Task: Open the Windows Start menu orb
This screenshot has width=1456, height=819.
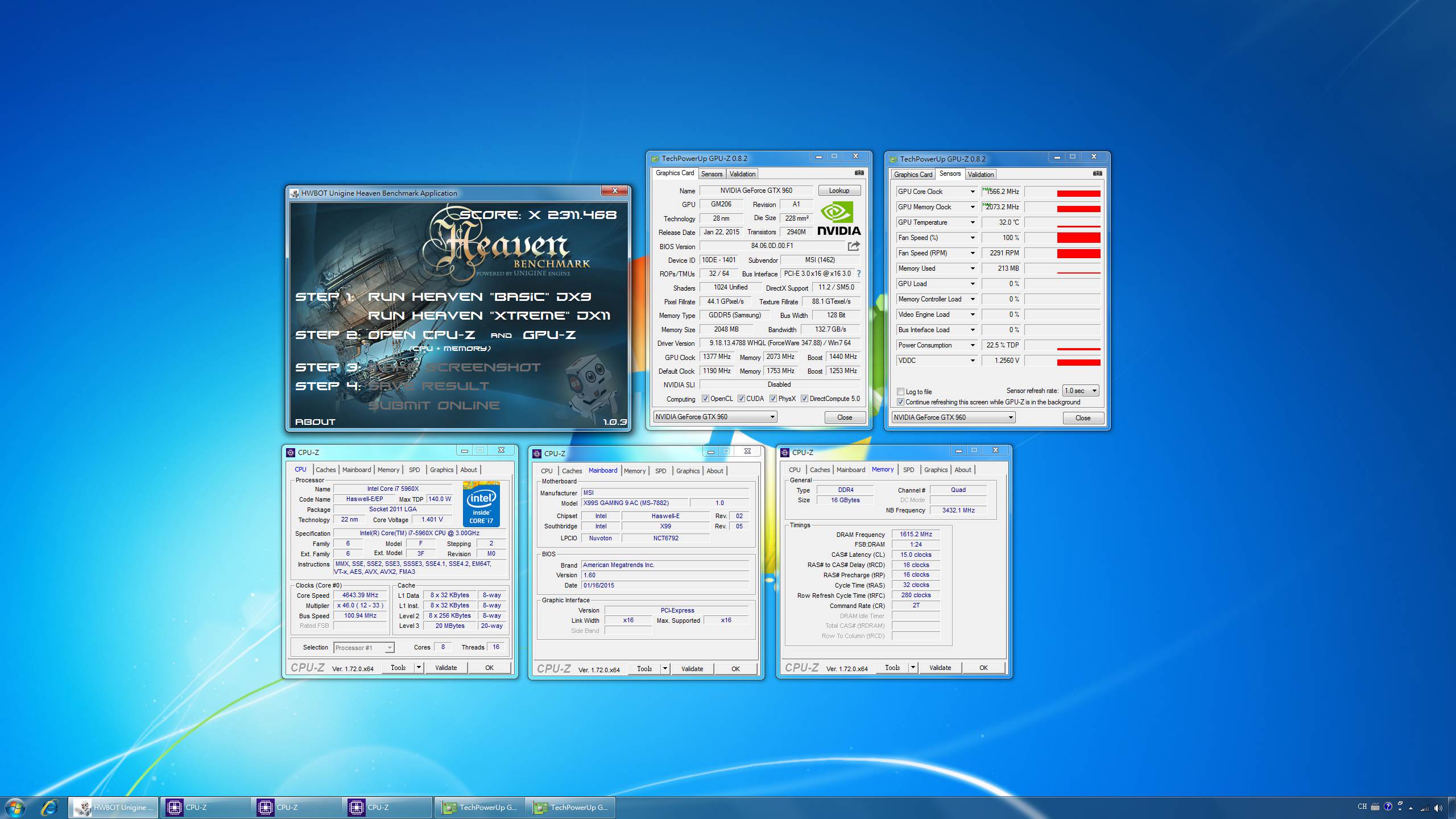Action: (15, 807)
